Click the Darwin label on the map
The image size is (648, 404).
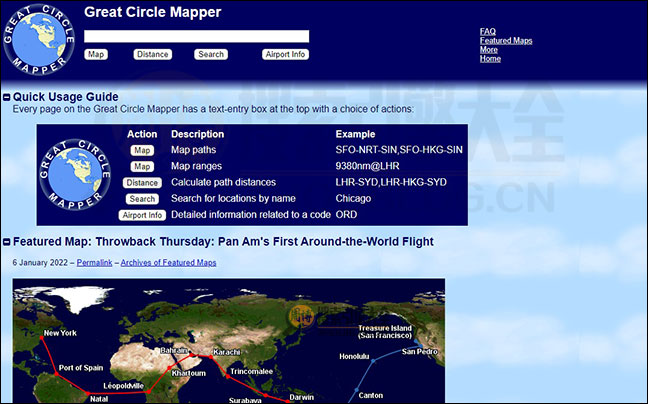(x=302, y=397)
